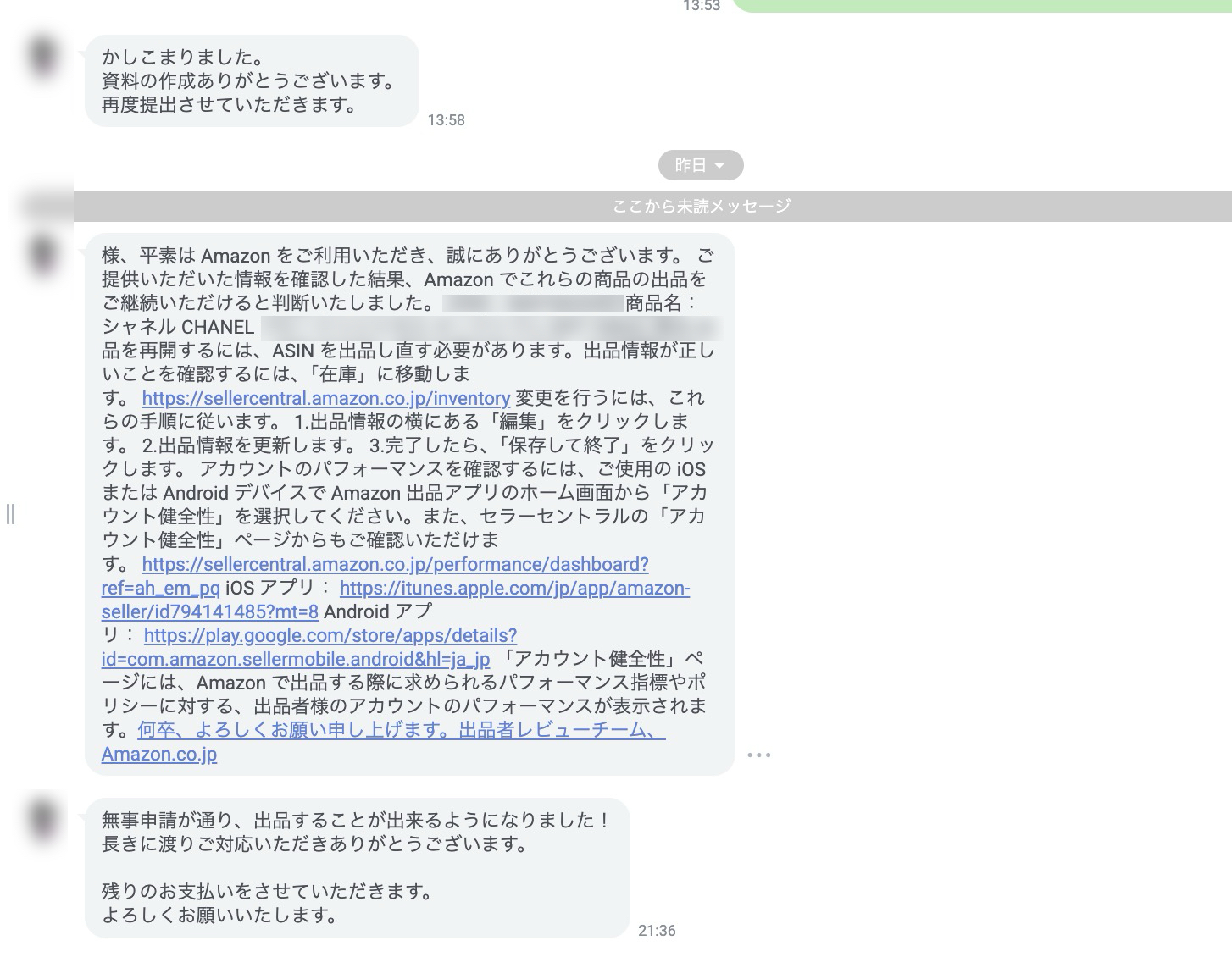The height and width of the screenshot is (957, 1232).
Task: Open the three-dot menu beside the Amazon message
Action: click(759, 755)
